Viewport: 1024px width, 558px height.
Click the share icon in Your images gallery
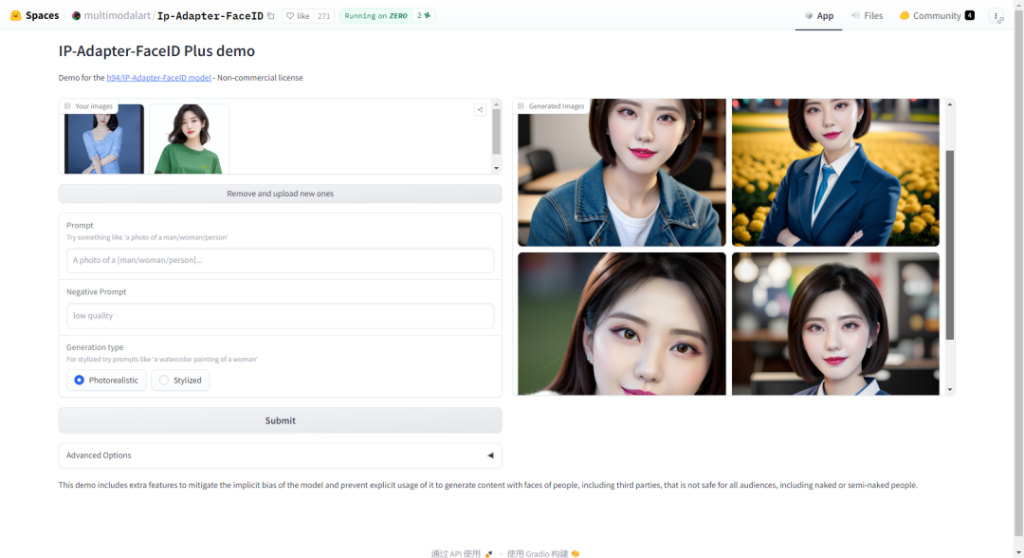pyautogui.click(x=480, y=110)
